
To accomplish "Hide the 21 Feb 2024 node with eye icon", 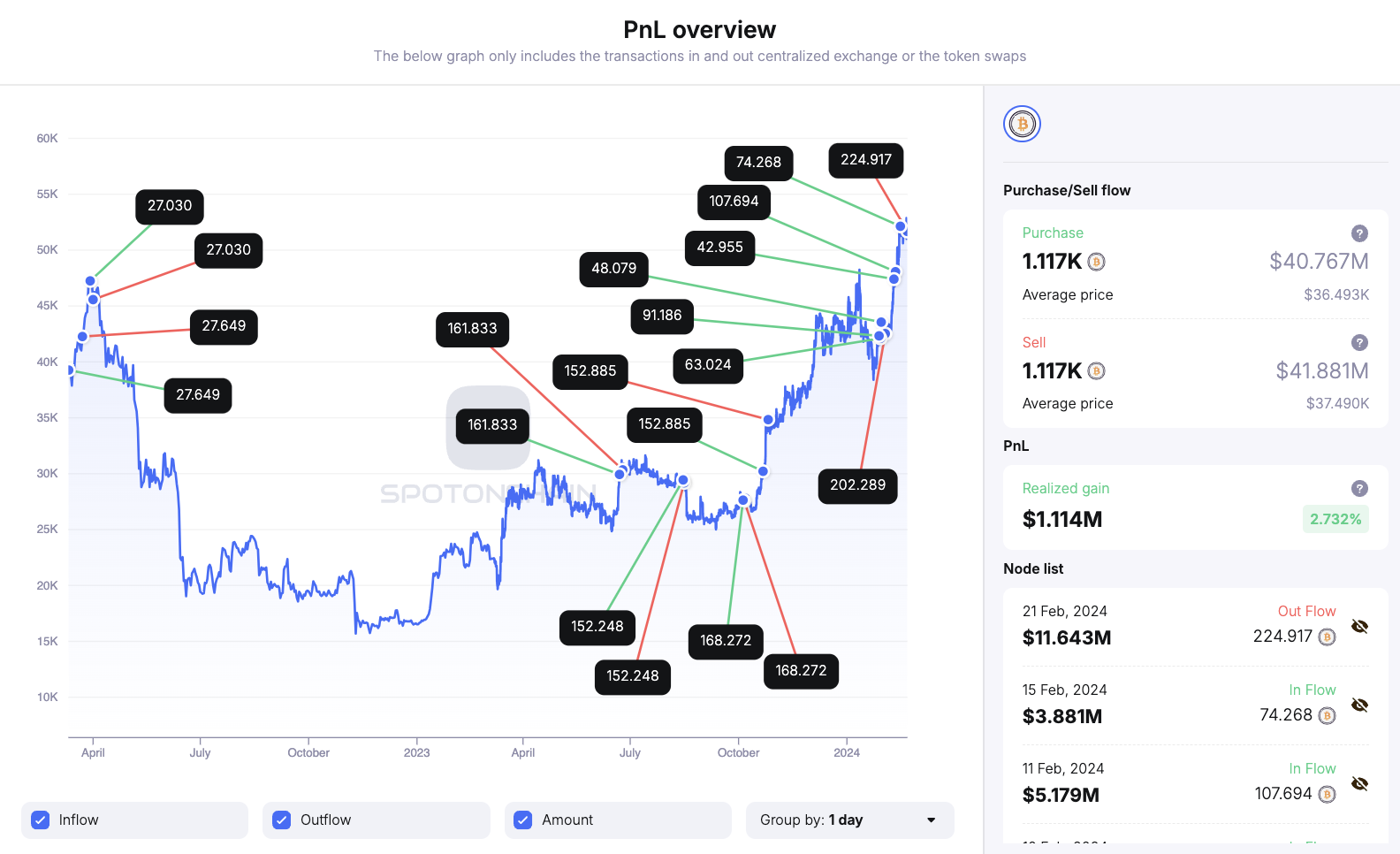I will coord(1358,626).
